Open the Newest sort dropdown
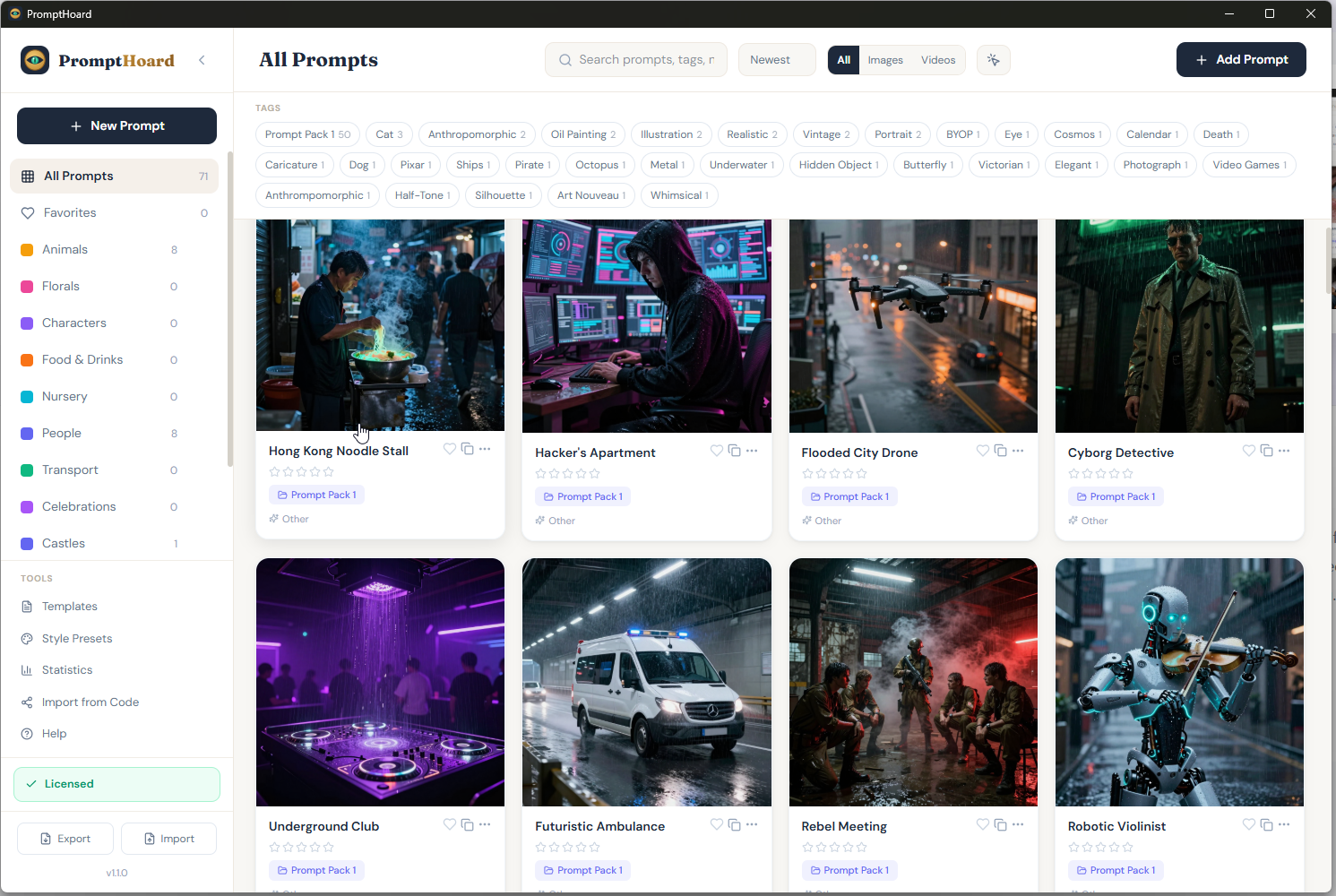The width and height of the screenshot is (1336, 896). 777,60
